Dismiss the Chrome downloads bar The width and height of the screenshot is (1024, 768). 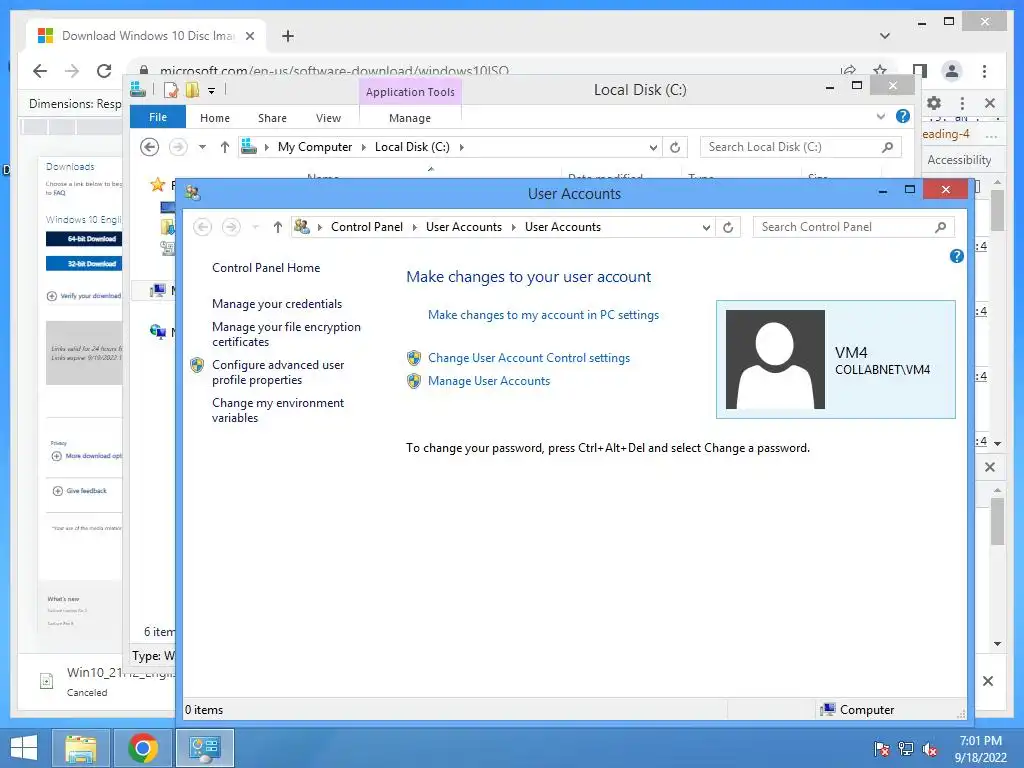coord(988,681)
